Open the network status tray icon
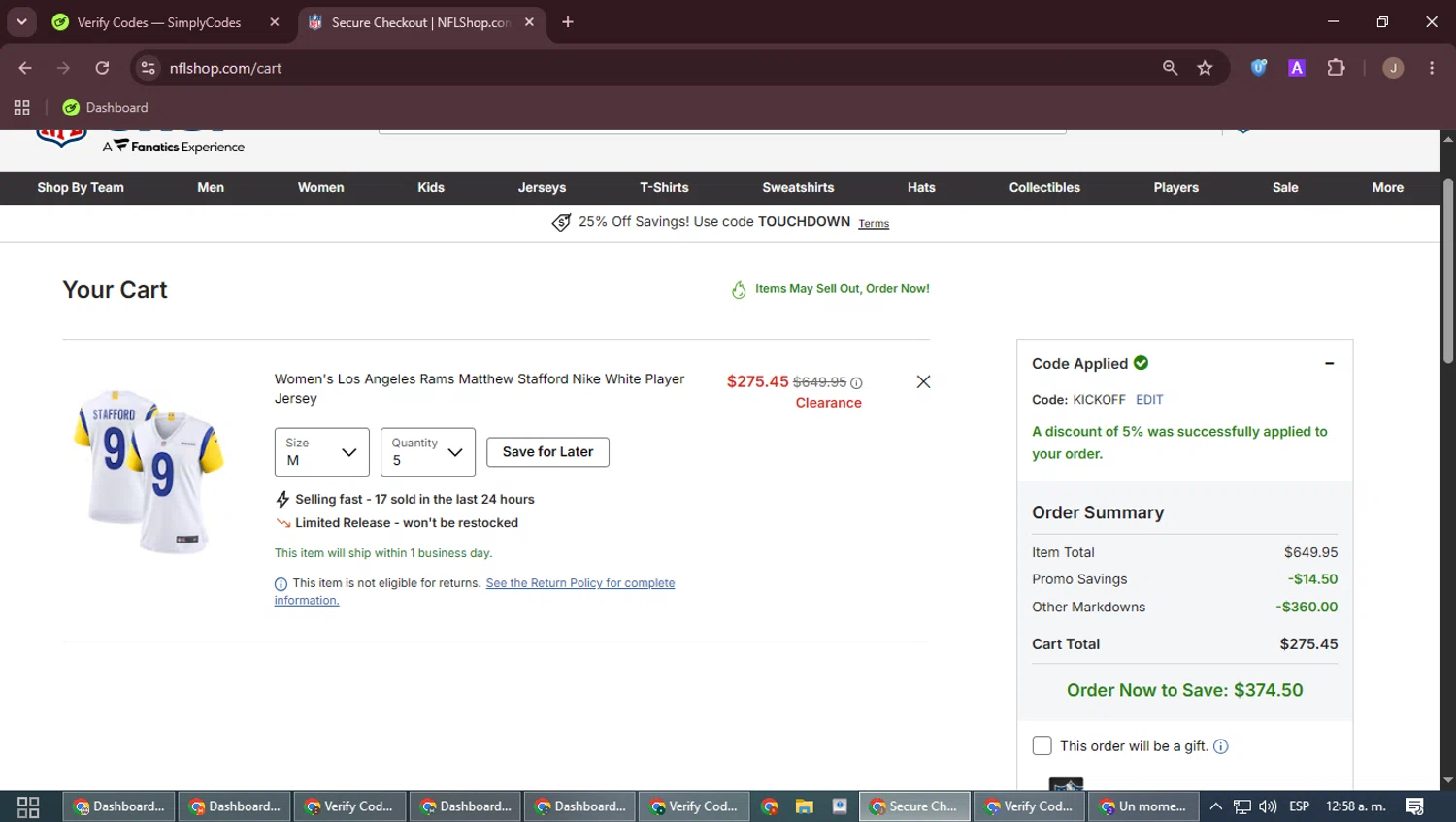Screen dimensions: 1456x822 [1241, 806]
